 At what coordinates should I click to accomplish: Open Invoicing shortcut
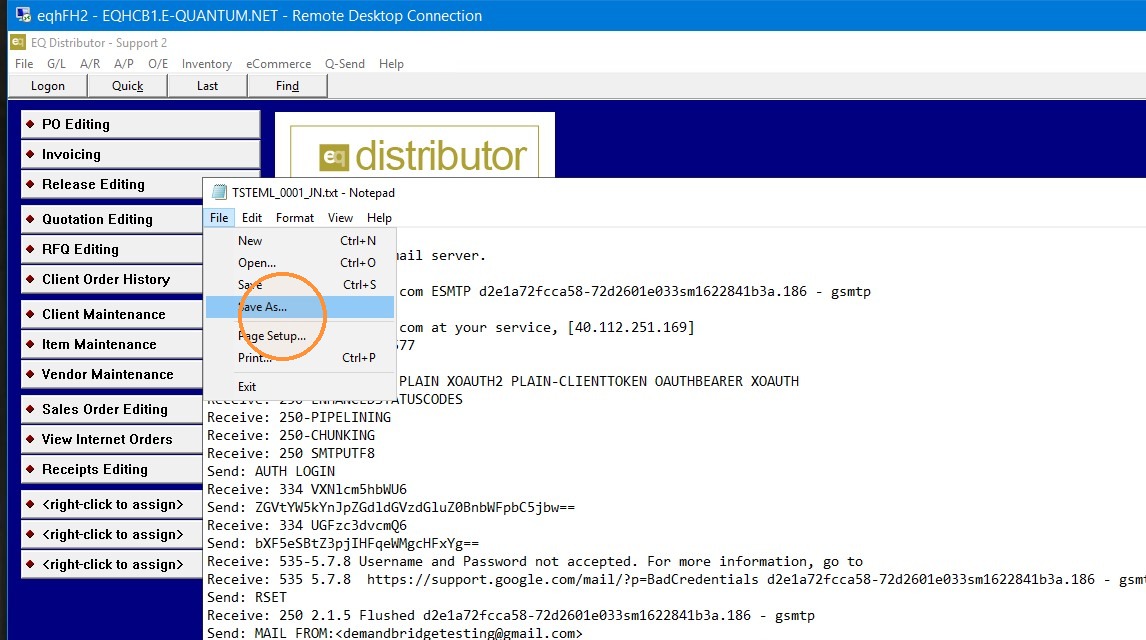[140, 154]
